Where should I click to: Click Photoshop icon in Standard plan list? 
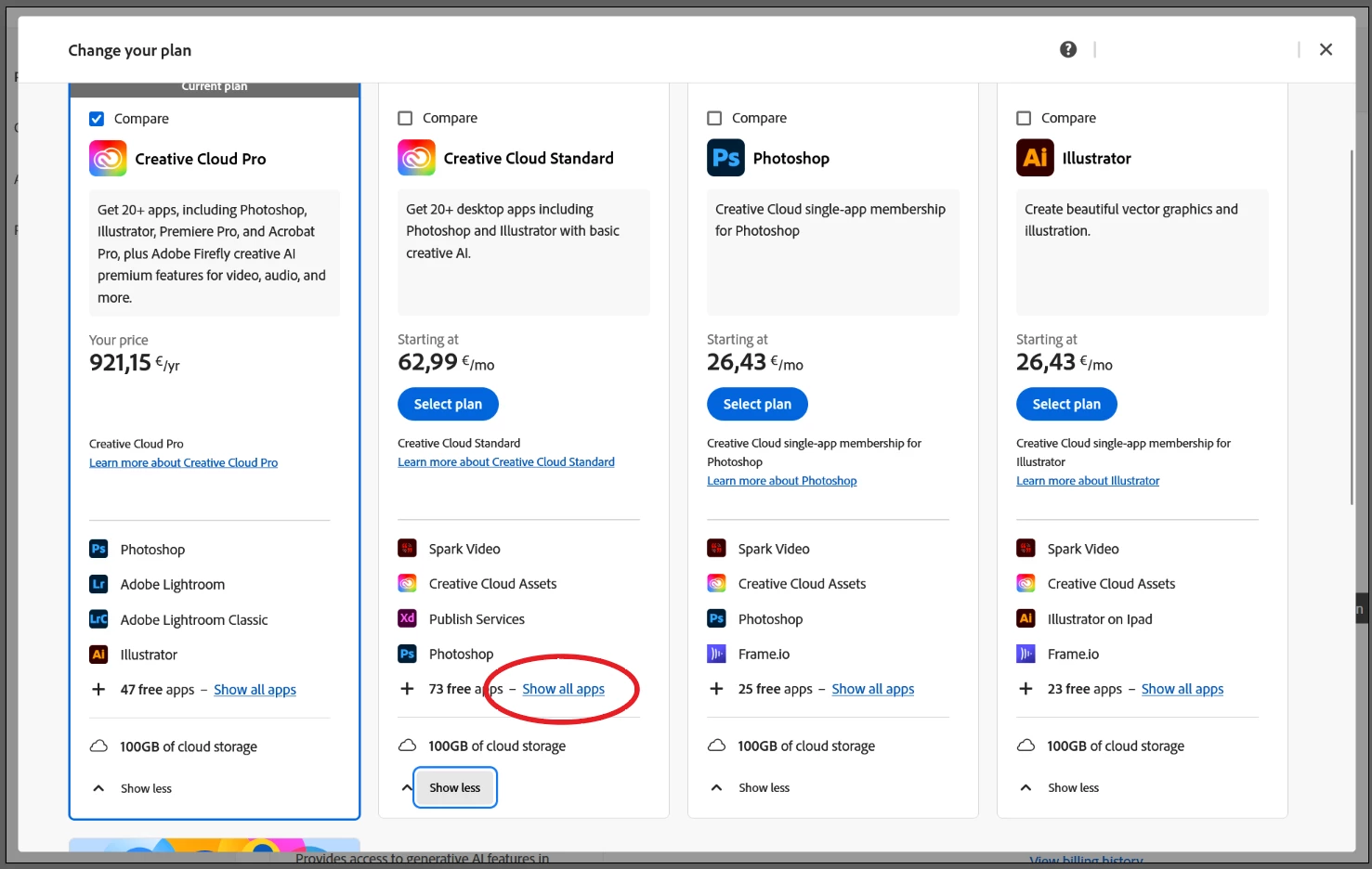point(407,654)
